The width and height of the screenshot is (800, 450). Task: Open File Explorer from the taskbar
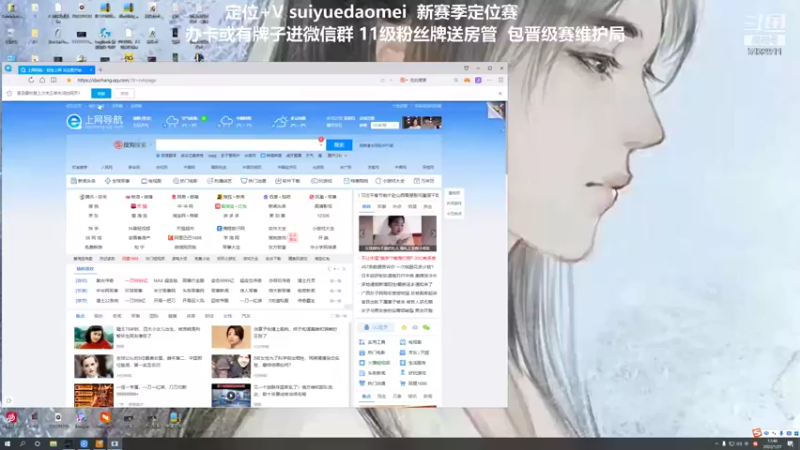point(53,444)
